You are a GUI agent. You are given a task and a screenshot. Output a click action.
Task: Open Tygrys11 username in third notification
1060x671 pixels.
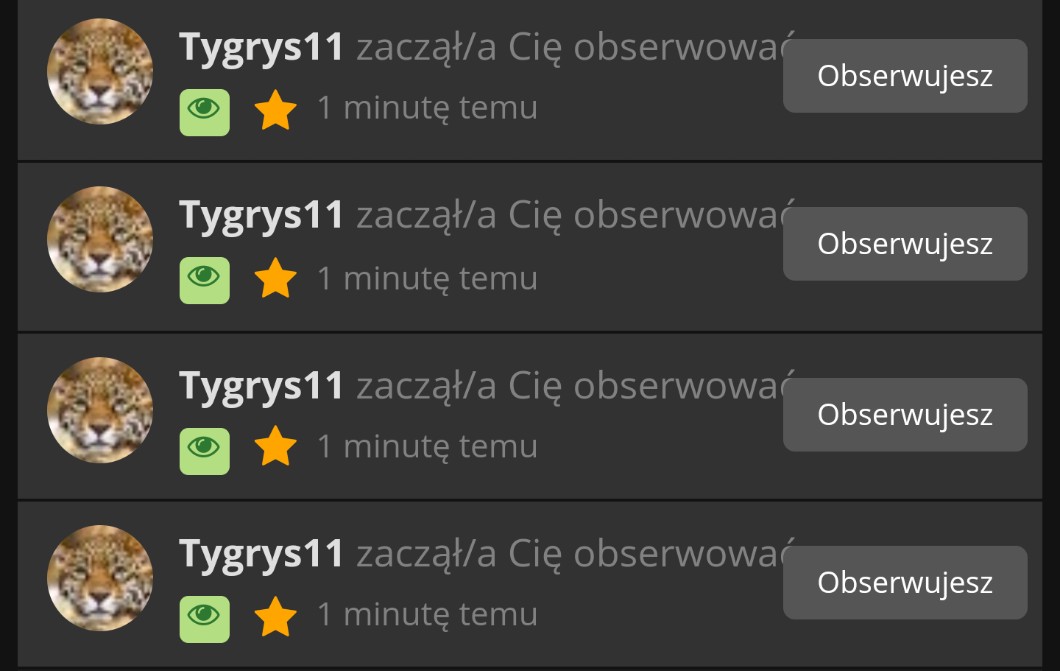click(x=261, y=387)
